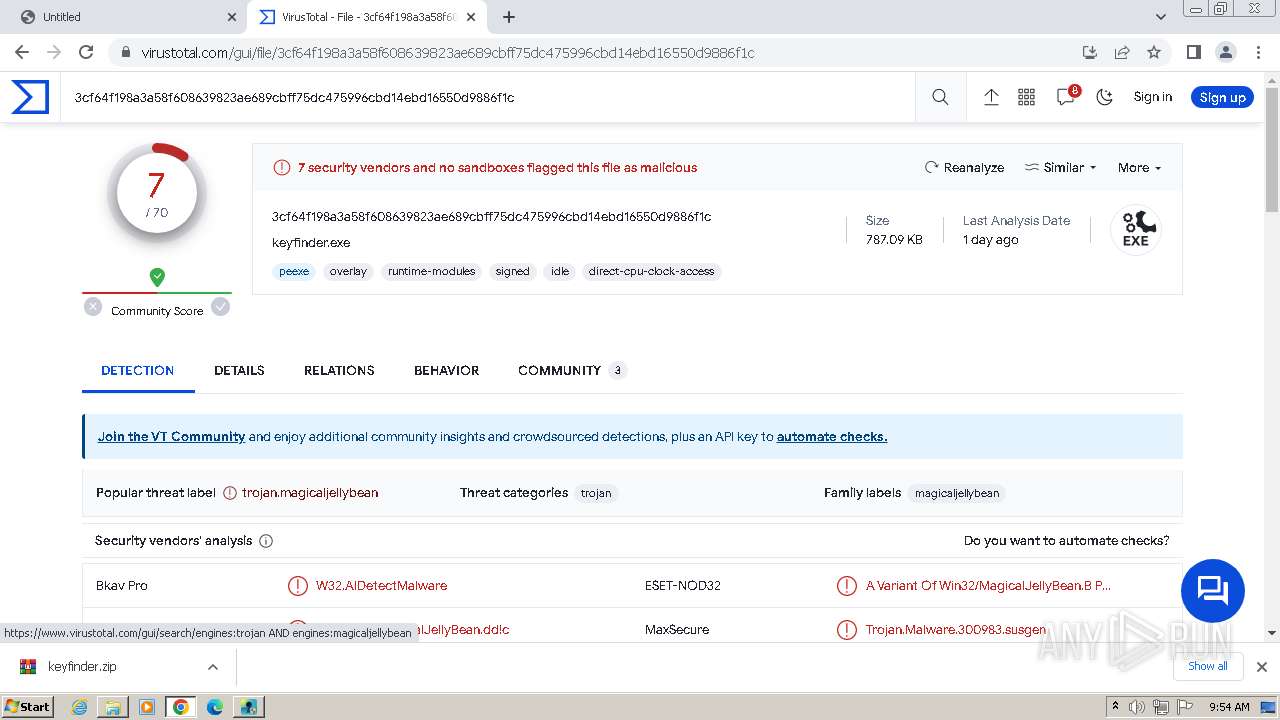
Task: Click the search magnifier icon
Action: (x=940, y=97)
